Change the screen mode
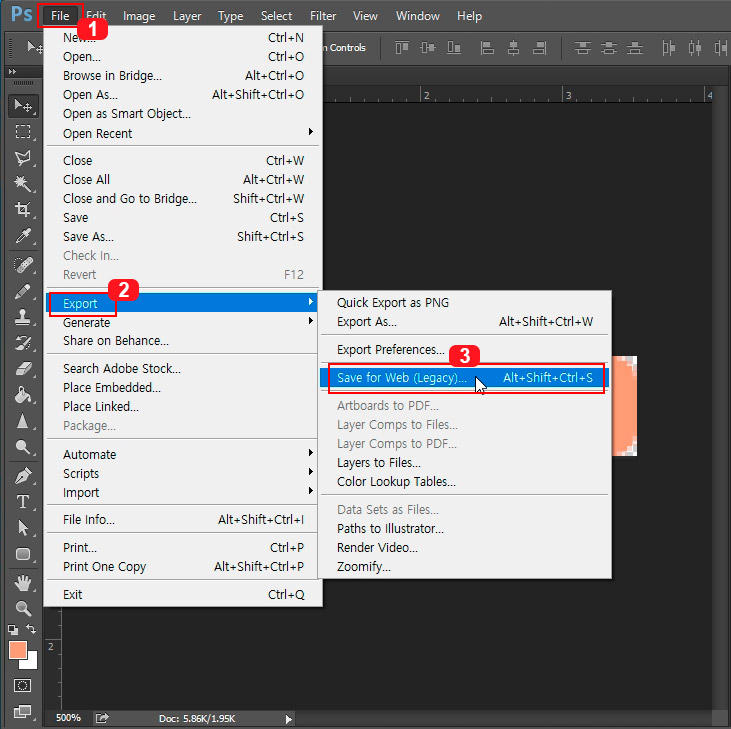This screenshot has height=729, width=731. (x=22, y=712)
